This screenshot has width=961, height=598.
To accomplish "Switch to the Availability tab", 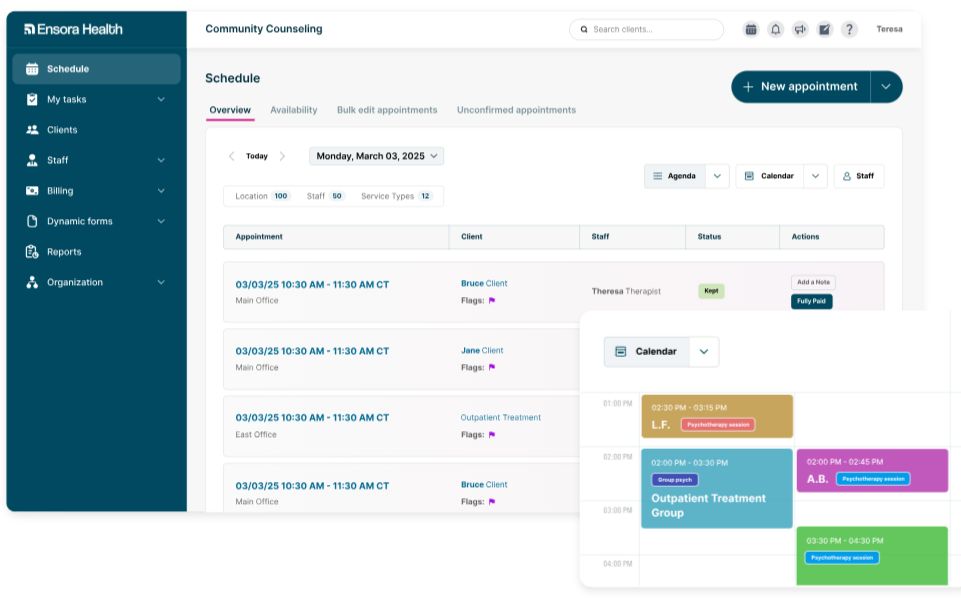I will 294,110.
